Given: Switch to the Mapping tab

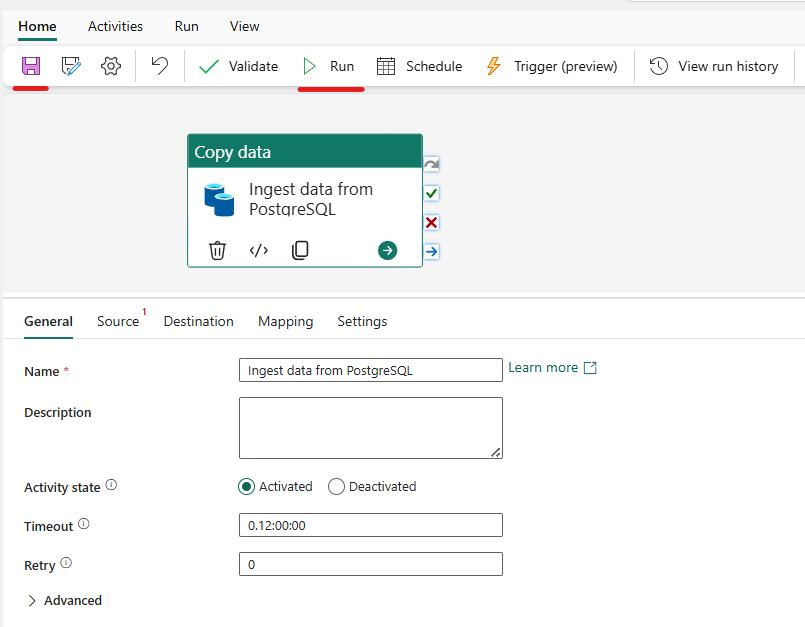Looking at the screenshot, I should coord(285,321).
